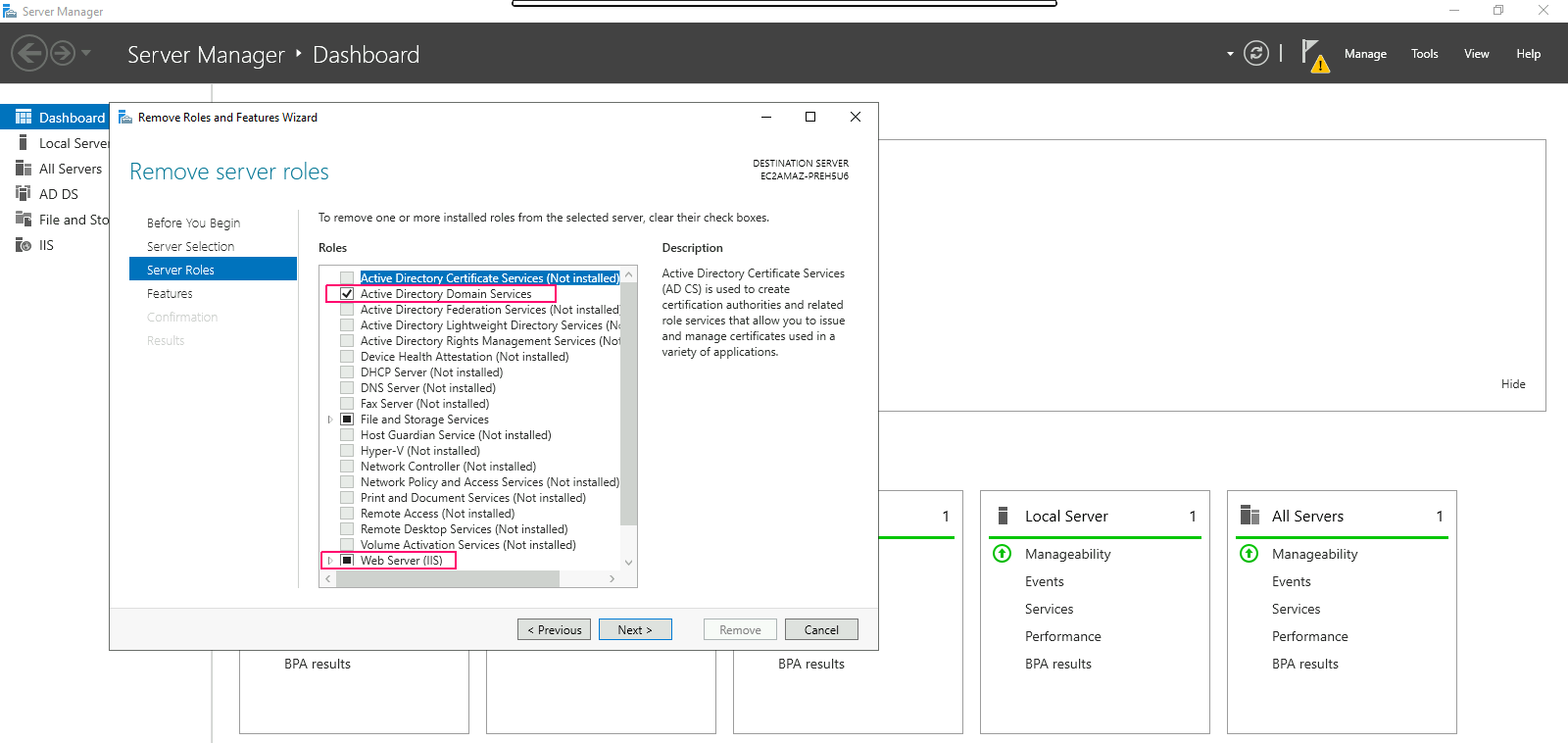
Task: Click the DHCP Server checkbox
Action: [347, 371]
